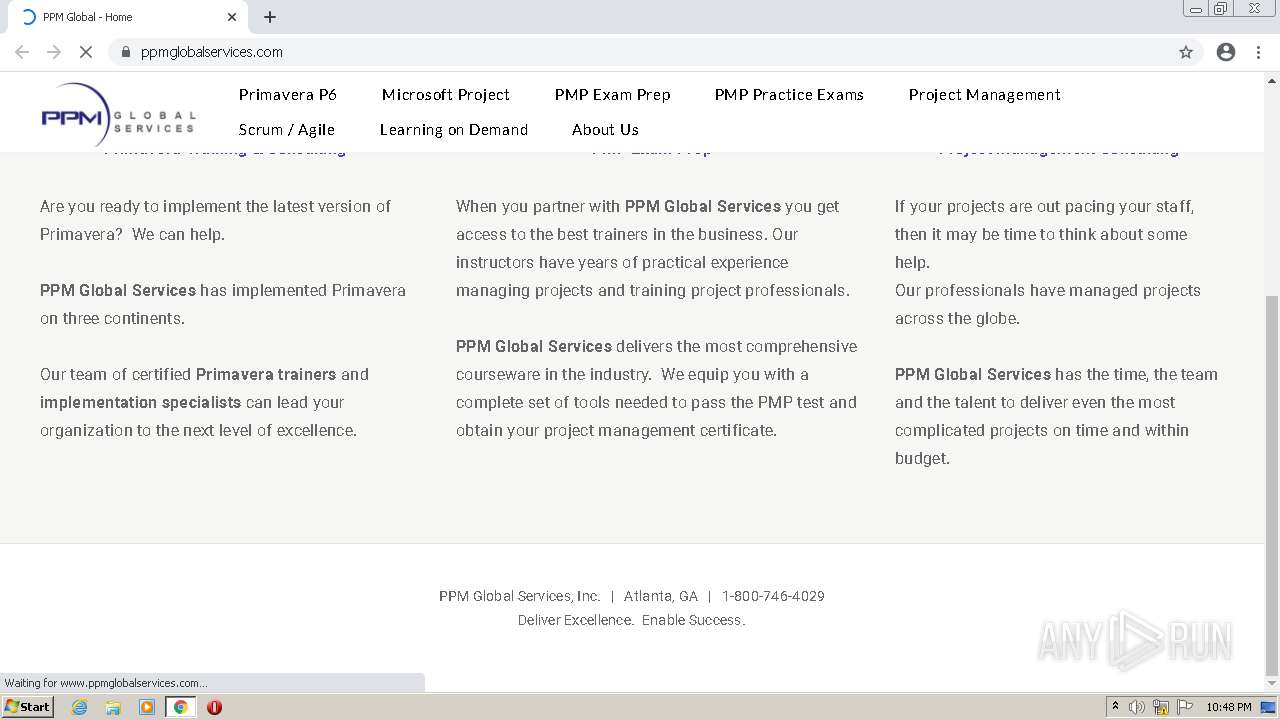Click 'obtain your project management certificate.' text

pyautogui.click(x=616, y=430)
